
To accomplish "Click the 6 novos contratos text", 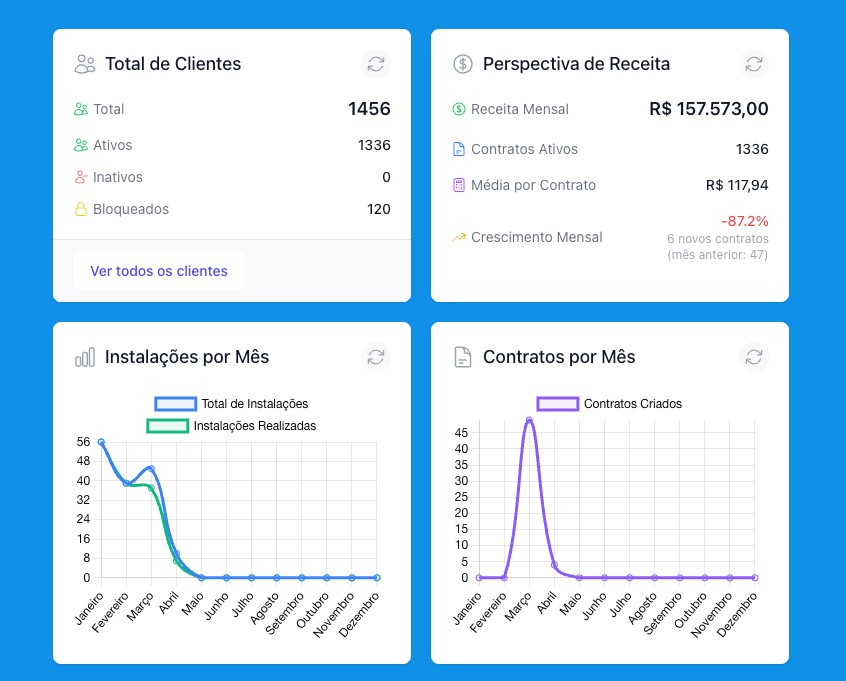I will click(718, 239).
